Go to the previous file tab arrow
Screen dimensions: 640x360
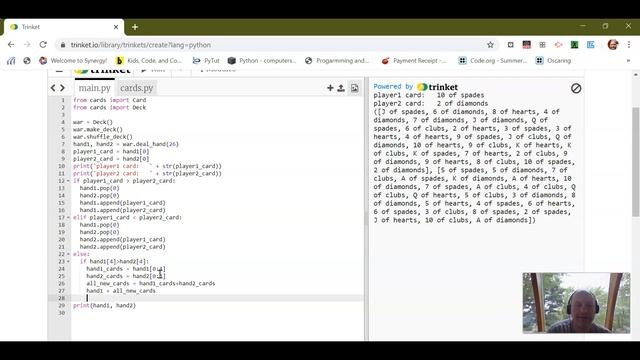(x=53, y=88)
